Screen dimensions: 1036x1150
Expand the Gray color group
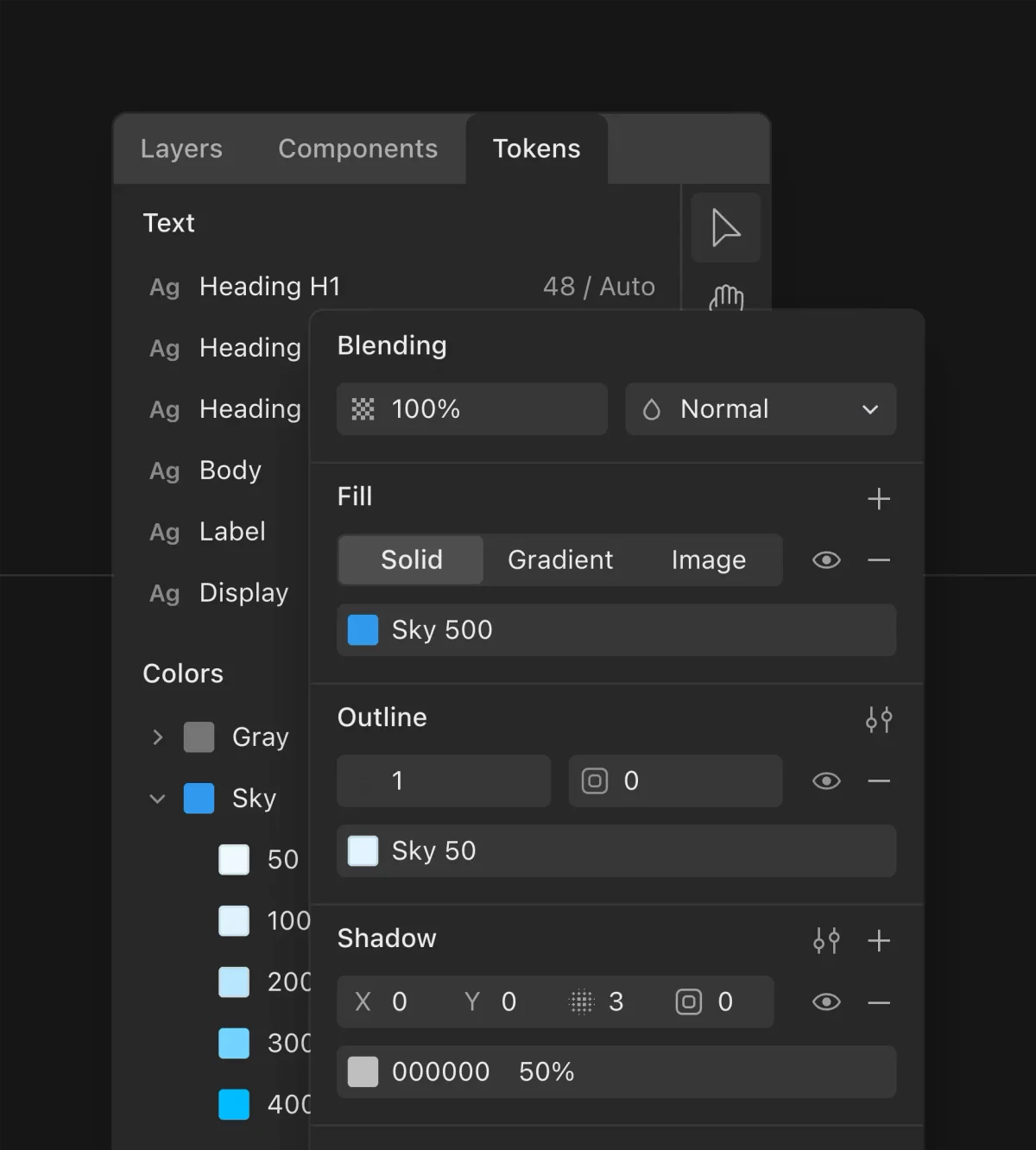pyautogui.click(x=157, y=736)
